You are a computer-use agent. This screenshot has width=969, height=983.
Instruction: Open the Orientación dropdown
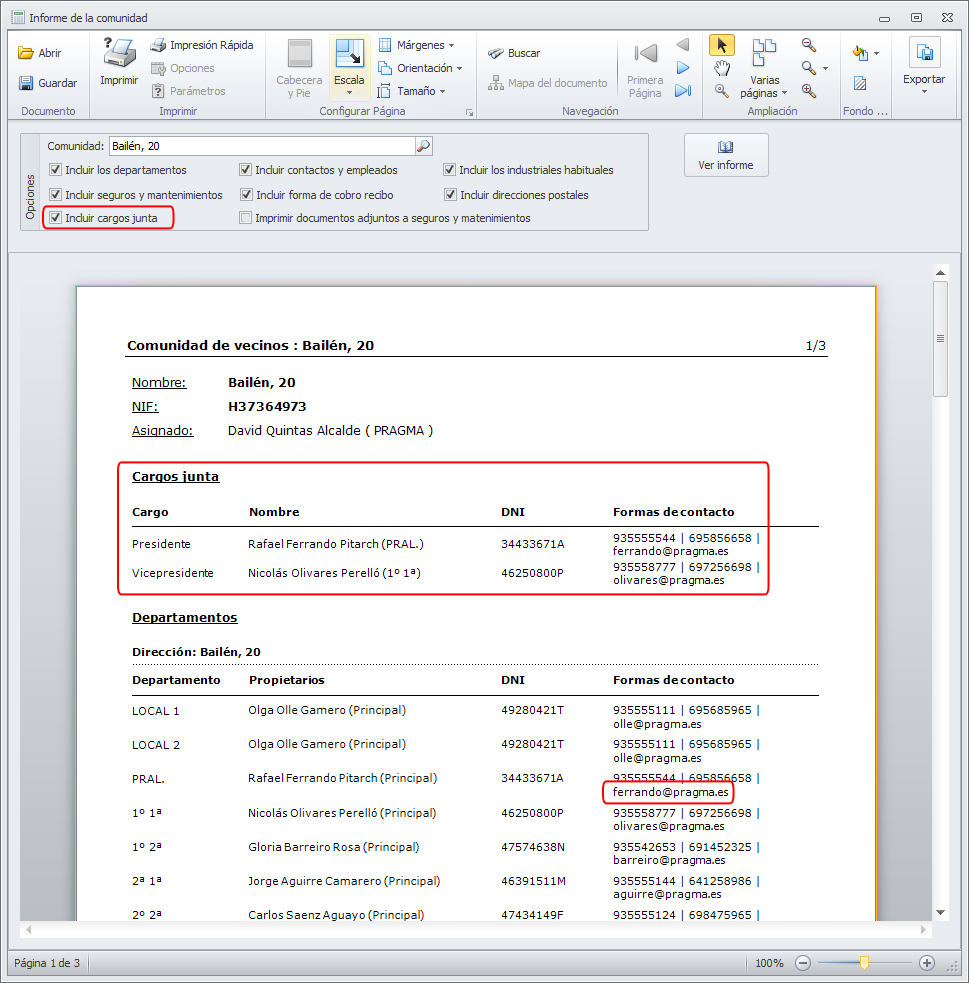421,68
